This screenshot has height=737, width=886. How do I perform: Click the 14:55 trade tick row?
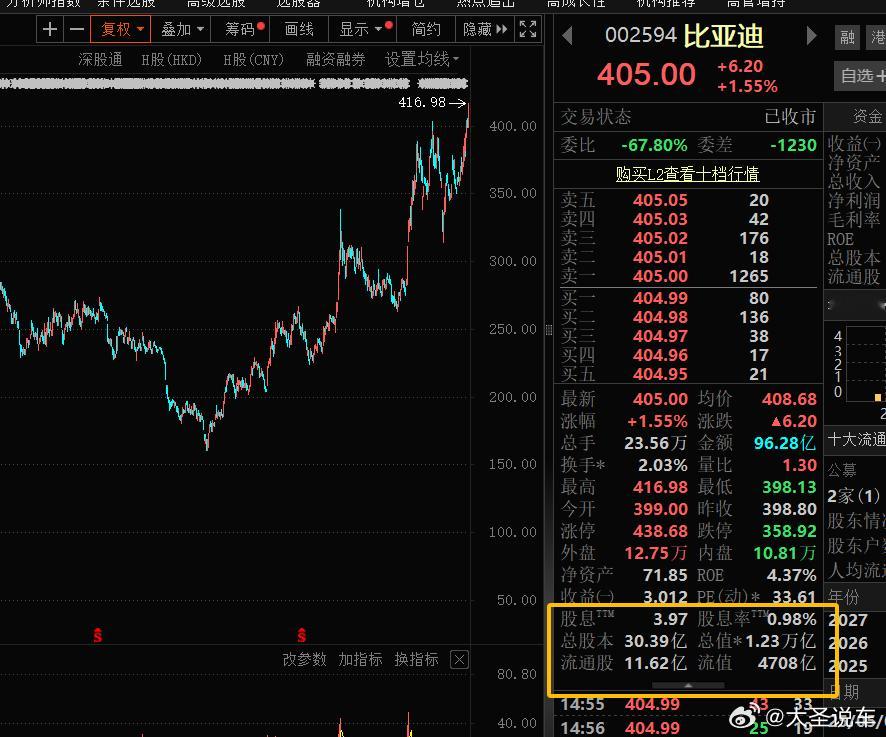[x=687, y=704]
